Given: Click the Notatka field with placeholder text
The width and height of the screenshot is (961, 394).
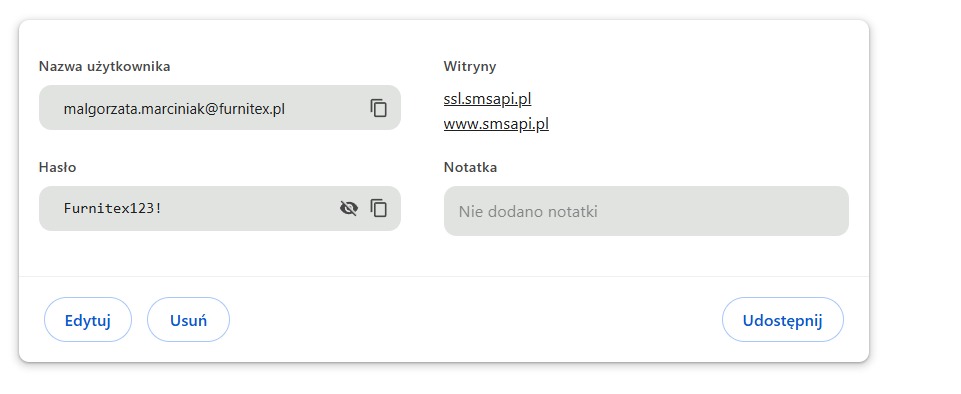Looking at the screenshot, I should point(646,211).
